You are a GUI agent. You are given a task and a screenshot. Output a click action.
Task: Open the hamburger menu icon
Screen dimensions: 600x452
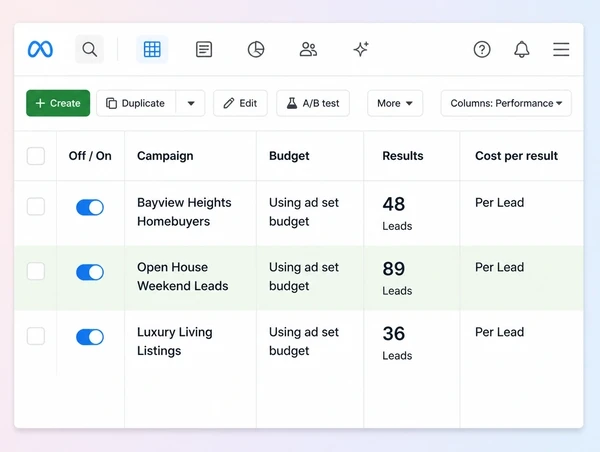(x=561, y=49)
